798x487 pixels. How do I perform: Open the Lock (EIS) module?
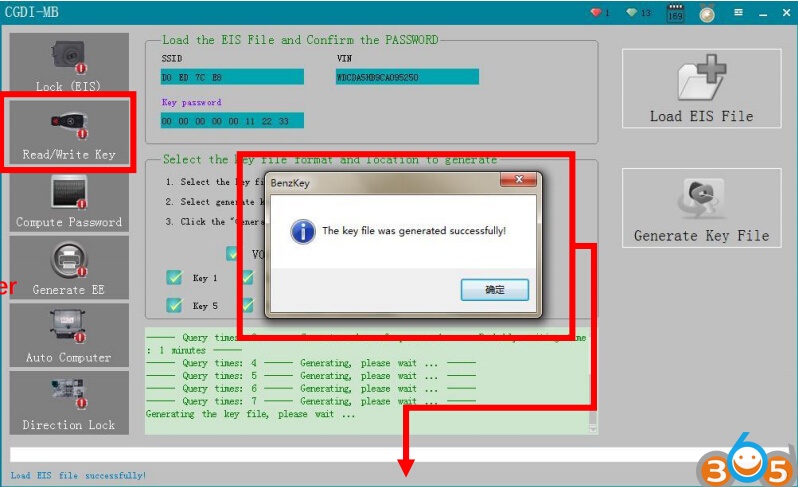69,63
